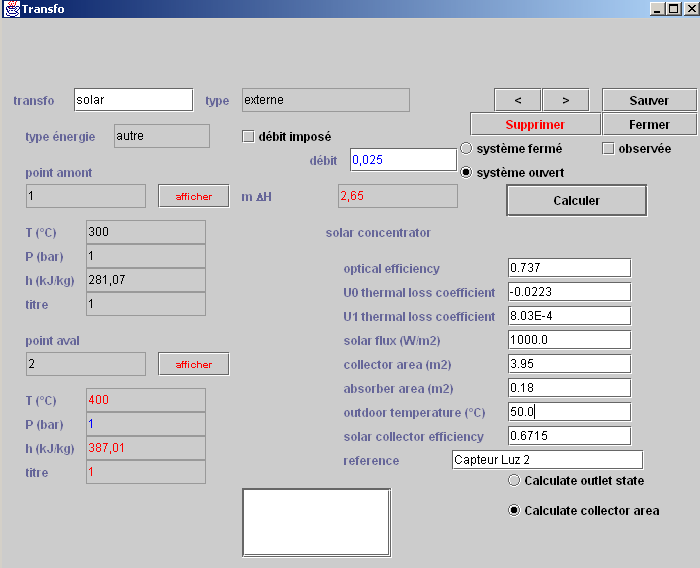Viewport: 700px width, 568px height.
Task: Click the m ΔH field showing 2,65
Action: (398, 196)
